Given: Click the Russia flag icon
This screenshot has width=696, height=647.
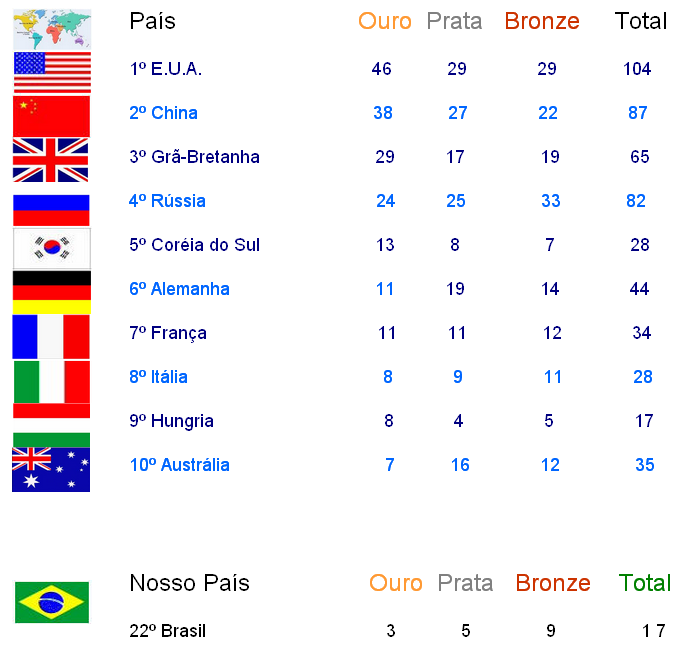Looking at the screenshot, I should [x=51, y=210].
